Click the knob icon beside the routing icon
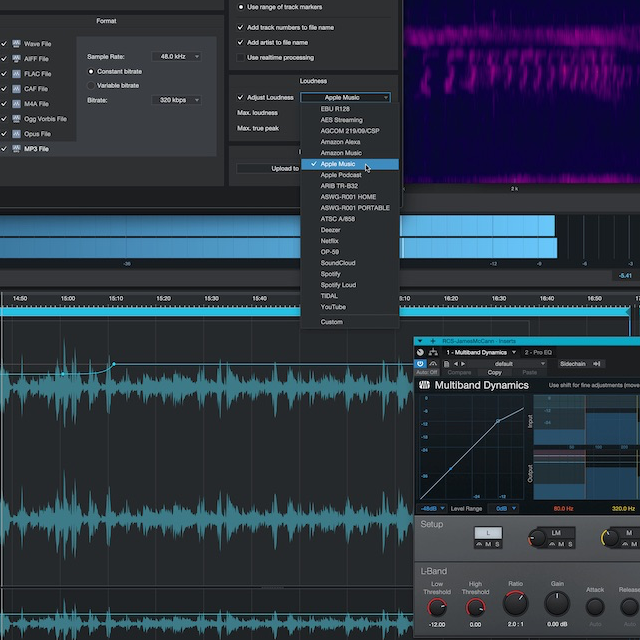The height and width of the screenshot is (640, 640). click(420, 352)
